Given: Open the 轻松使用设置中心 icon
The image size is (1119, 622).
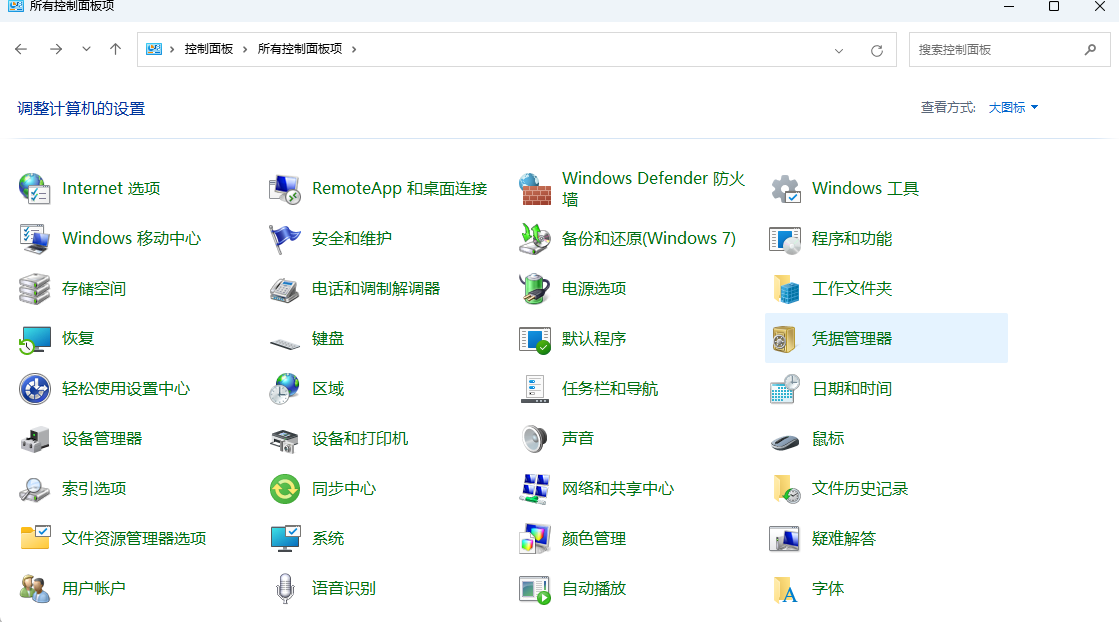Looking at the screenshot, I should 34,389.
